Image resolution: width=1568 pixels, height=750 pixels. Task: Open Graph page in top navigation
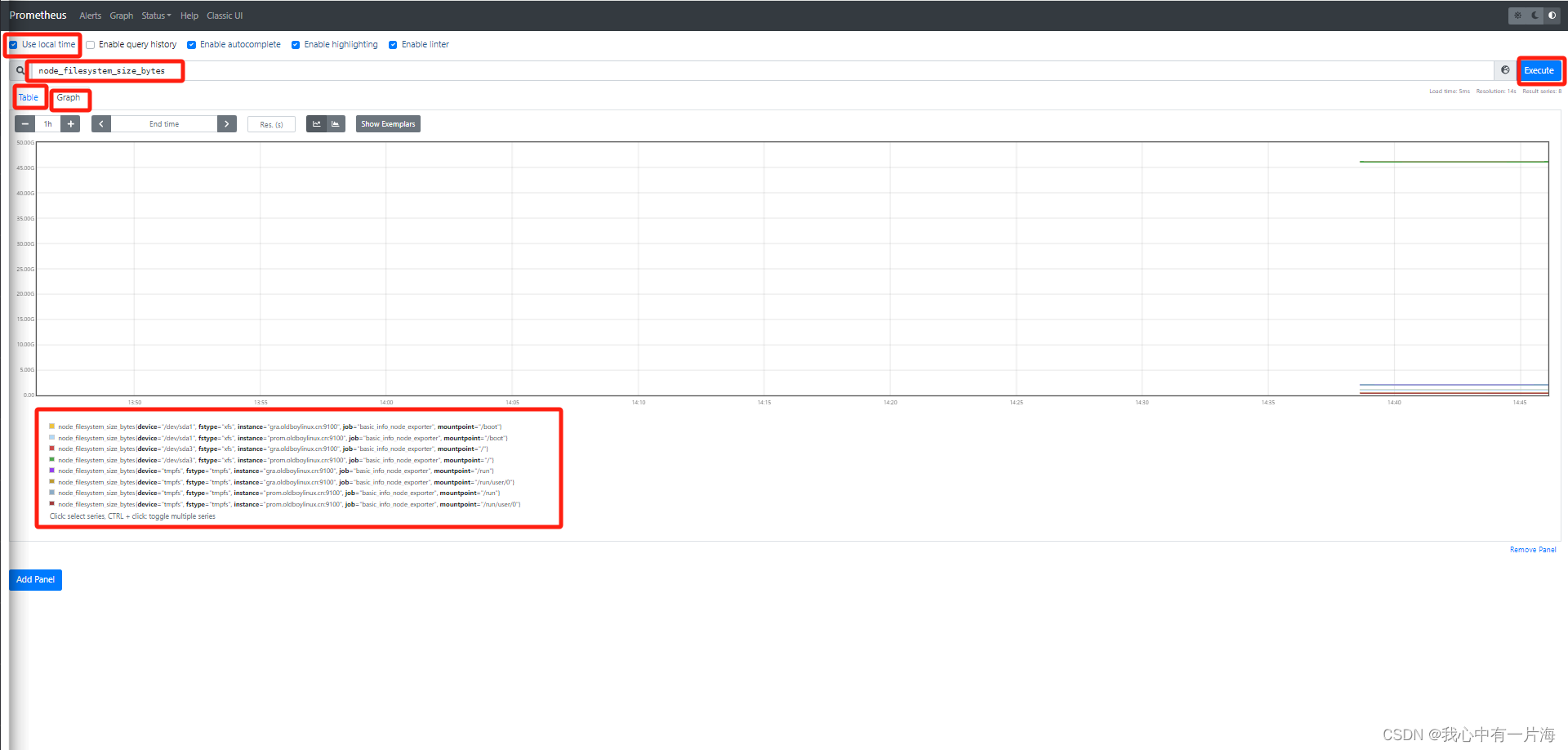[x=122, y=16]
